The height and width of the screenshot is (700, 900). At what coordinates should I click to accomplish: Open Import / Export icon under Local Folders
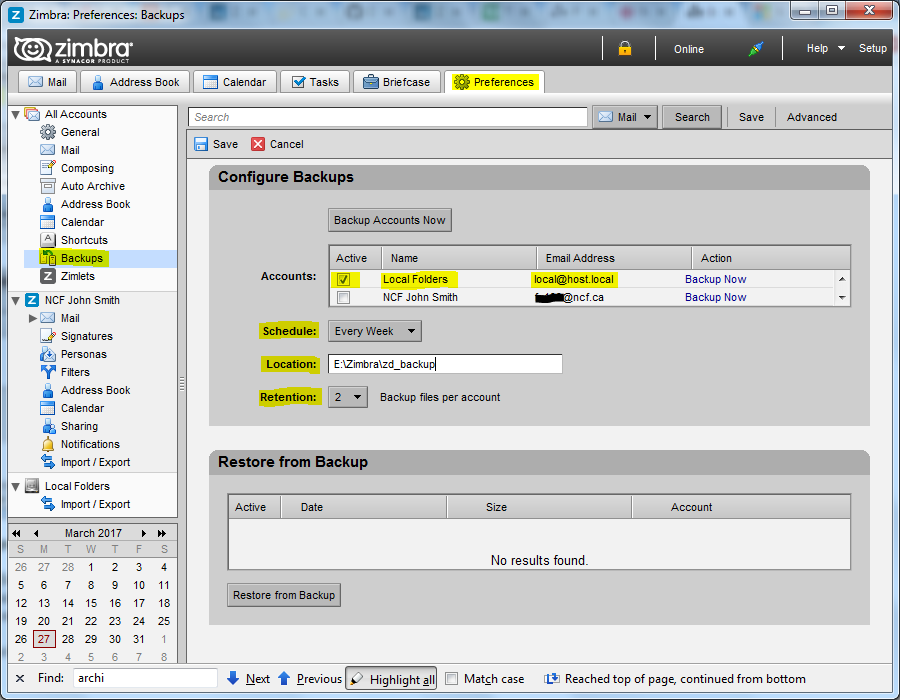48,504
